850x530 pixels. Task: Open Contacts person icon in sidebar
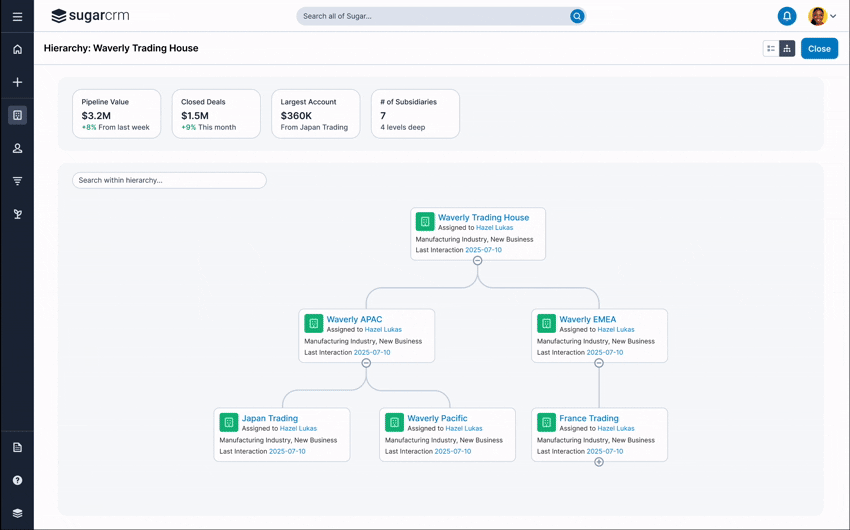(x=17, y=148)
